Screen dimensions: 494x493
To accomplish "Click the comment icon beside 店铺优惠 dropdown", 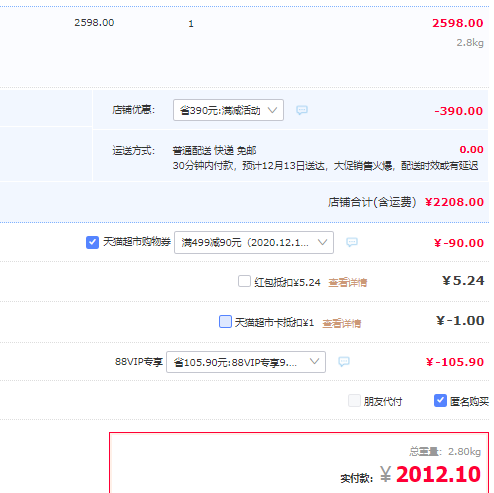I will (302, 110).
